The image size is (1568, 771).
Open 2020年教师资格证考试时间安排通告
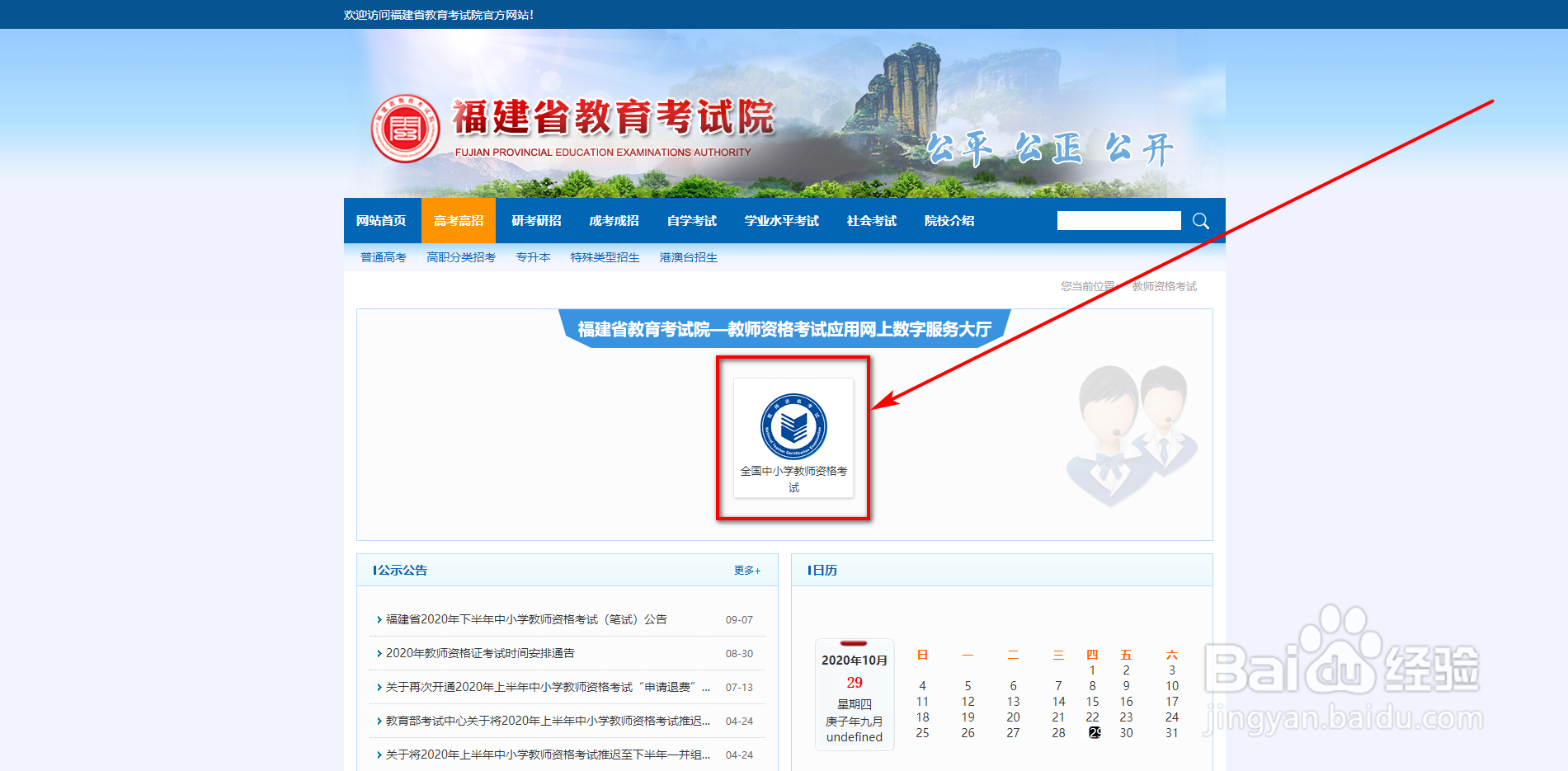(481, 652)
